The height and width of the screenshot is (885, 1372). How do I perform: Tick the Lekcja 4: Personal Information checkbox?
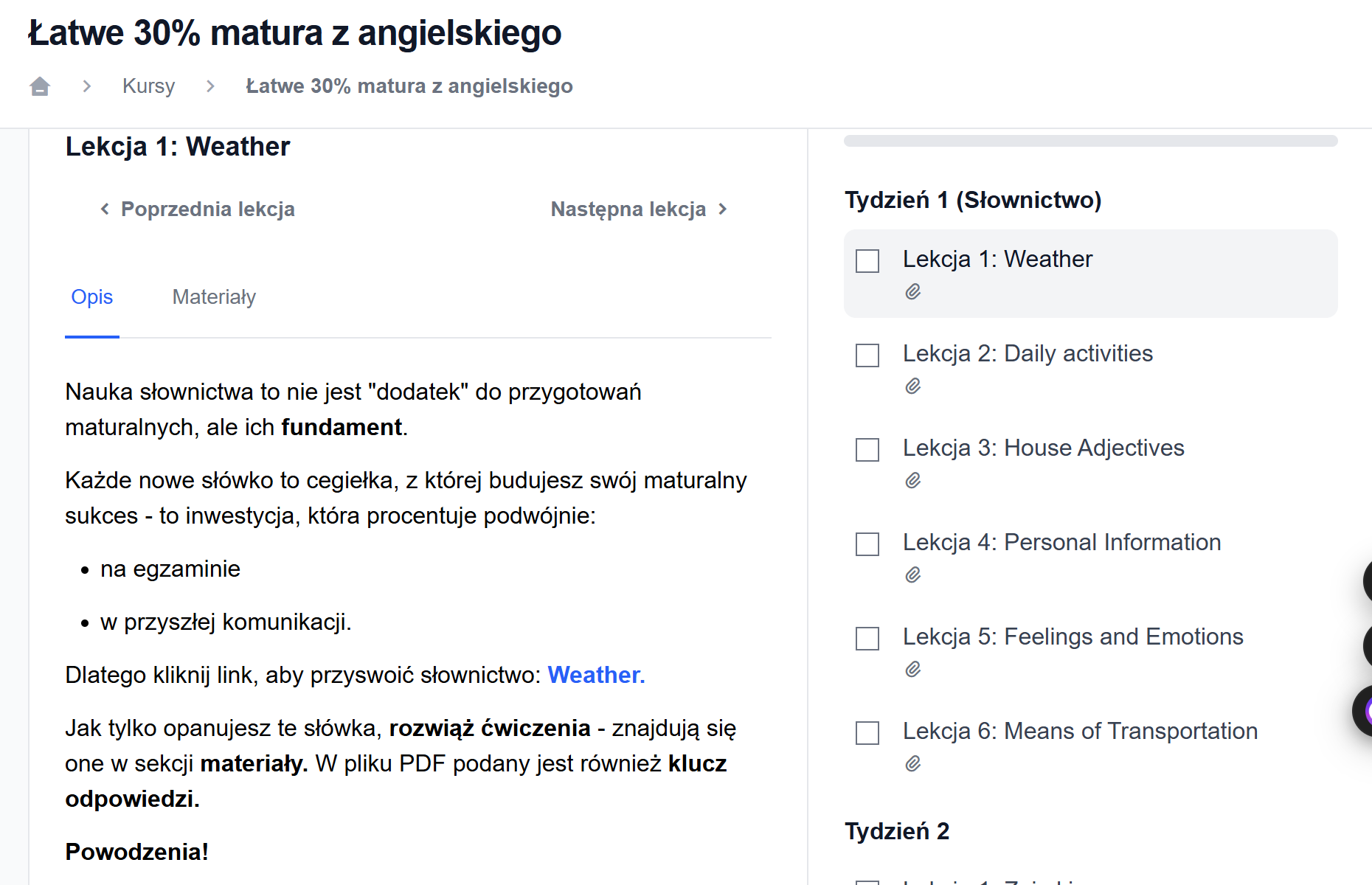point(867,544)
